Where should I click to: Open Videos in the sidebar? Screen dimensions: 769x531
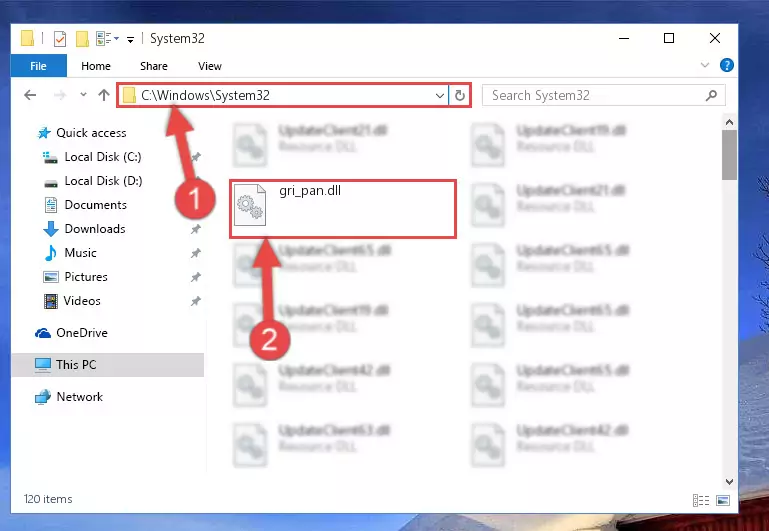click(82, 301)
